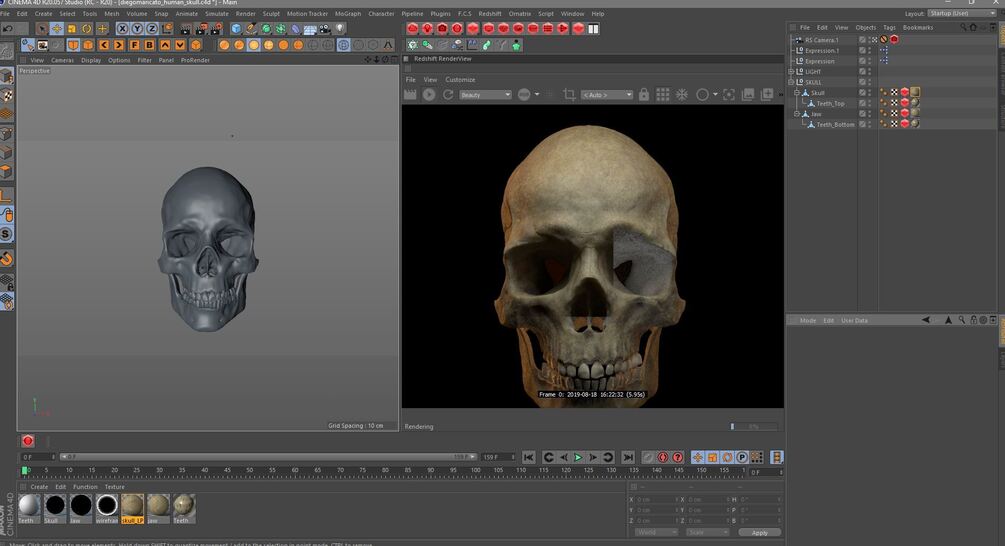
Task: Click the refresh render icon in RenderView
Action: point(447,94)
